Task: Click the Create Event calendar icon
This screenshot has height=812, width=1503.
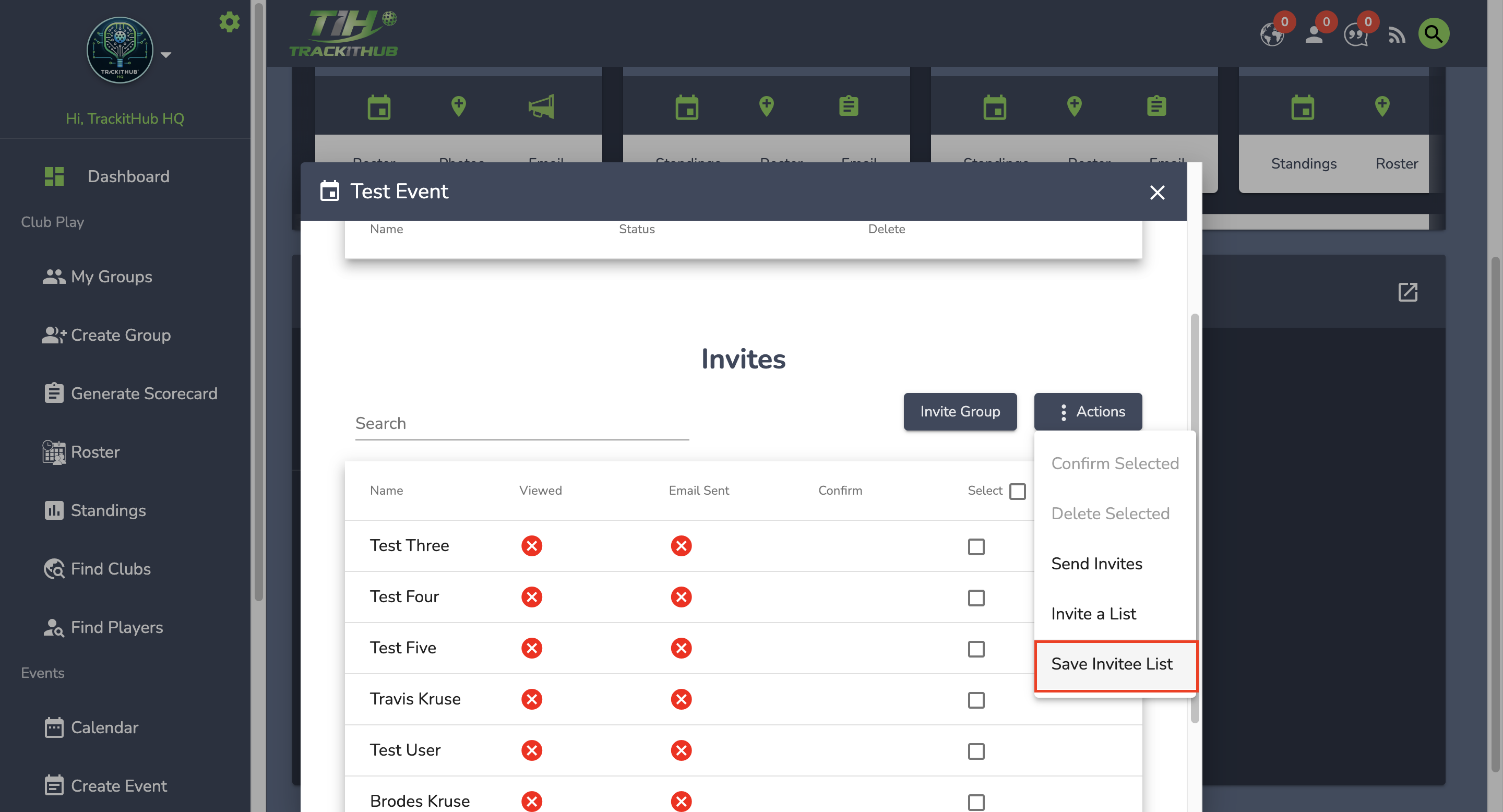Action: (x=54, y=785)
